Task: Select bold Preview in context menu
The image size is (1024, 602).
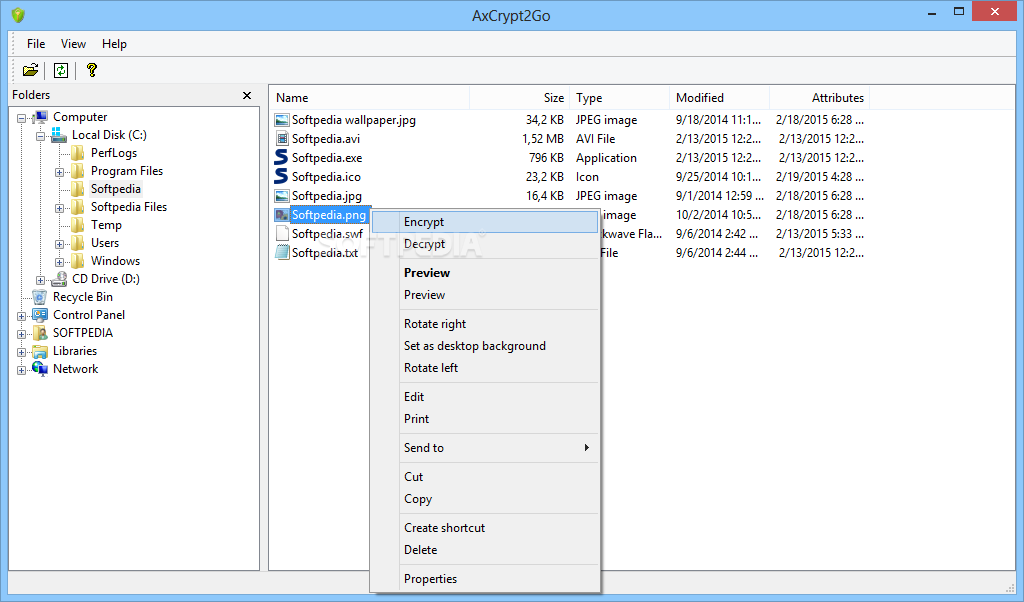Action: (485, 273)
